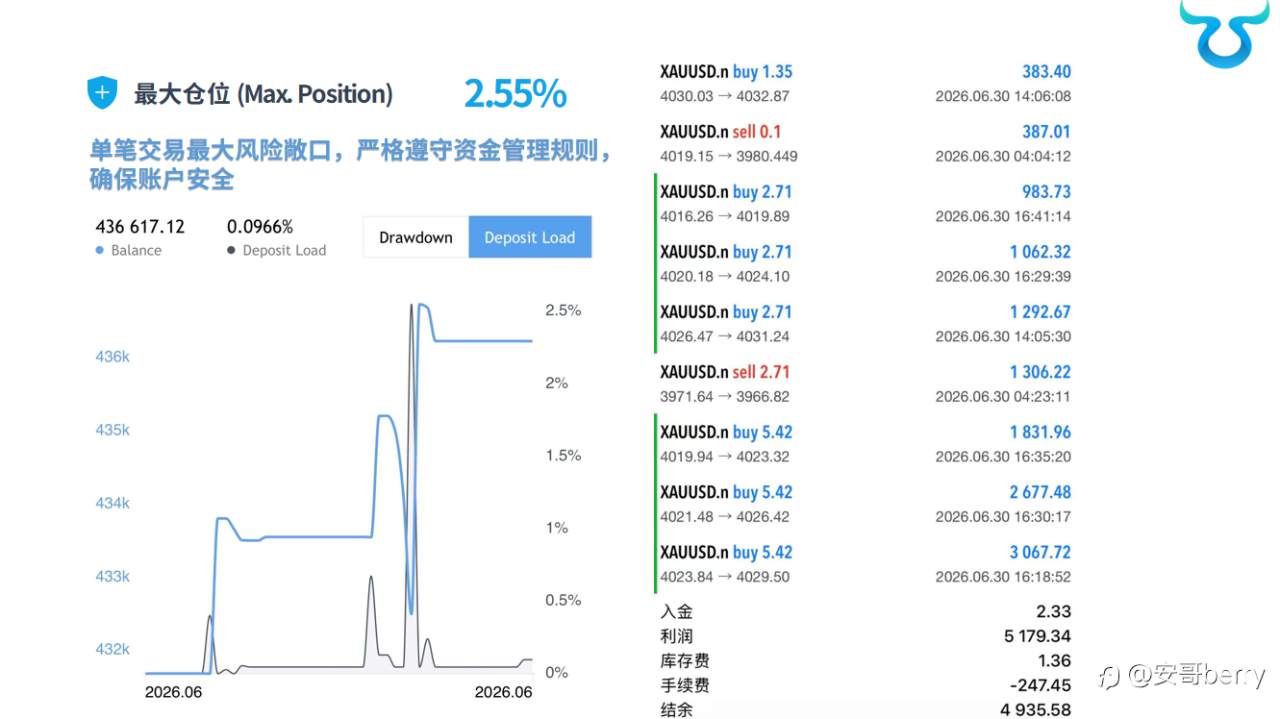
Task: Click the 436 617.12 balance value
Action: click(140, 227)
